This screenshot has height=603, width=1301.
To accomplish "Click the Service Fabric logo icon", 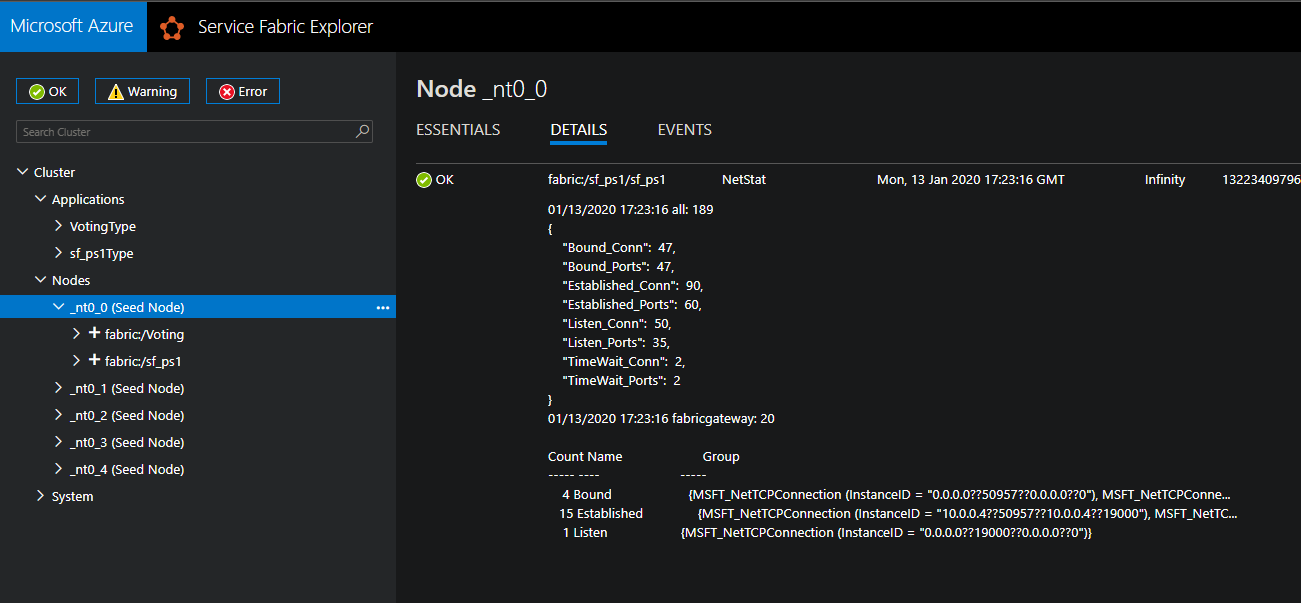I will pos(172,27).
